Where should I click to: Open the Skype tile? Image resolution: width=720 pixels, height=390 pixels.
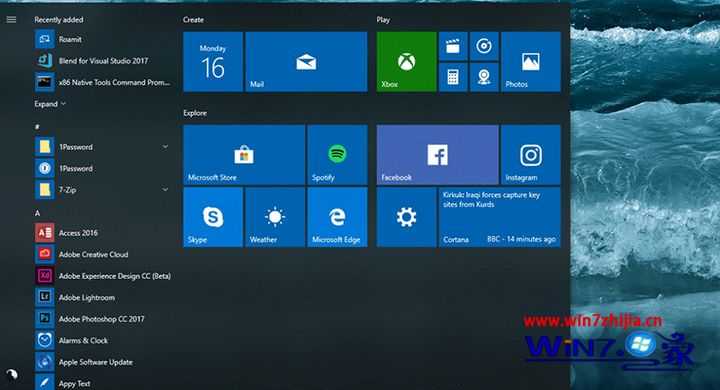point(213,217)
